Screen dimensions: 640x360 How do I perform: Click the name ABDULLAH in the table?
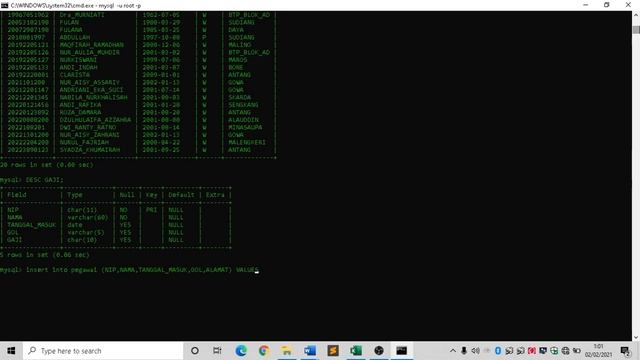pos(75,38)
